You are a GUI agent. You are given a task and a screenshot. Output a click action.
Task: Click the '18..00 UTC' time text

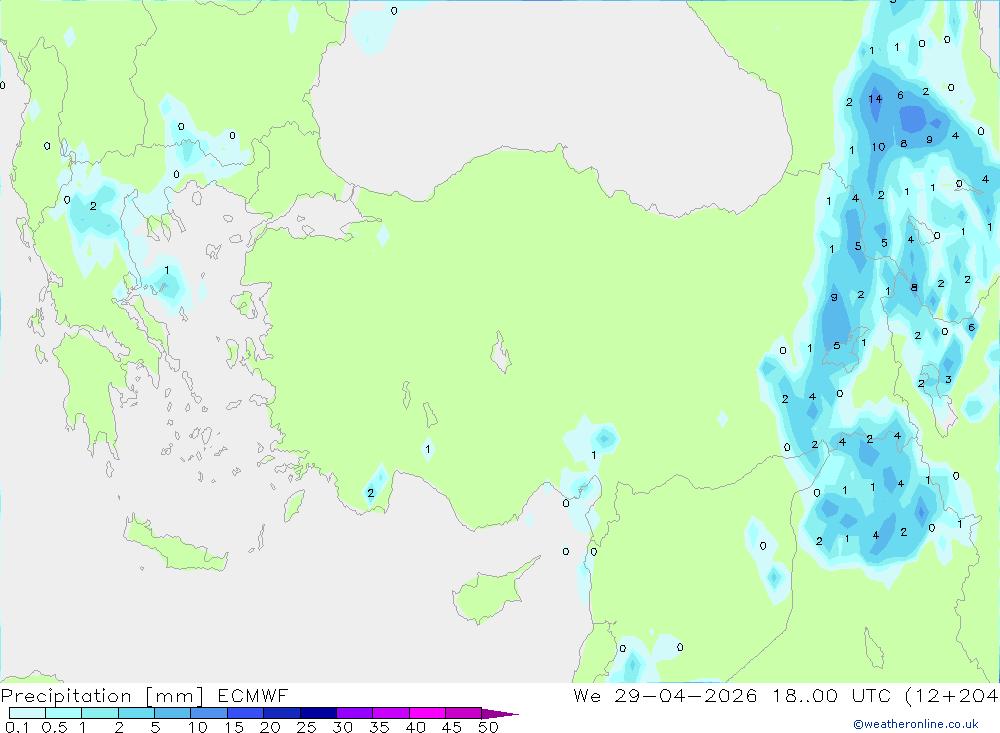tap(831, 695)
